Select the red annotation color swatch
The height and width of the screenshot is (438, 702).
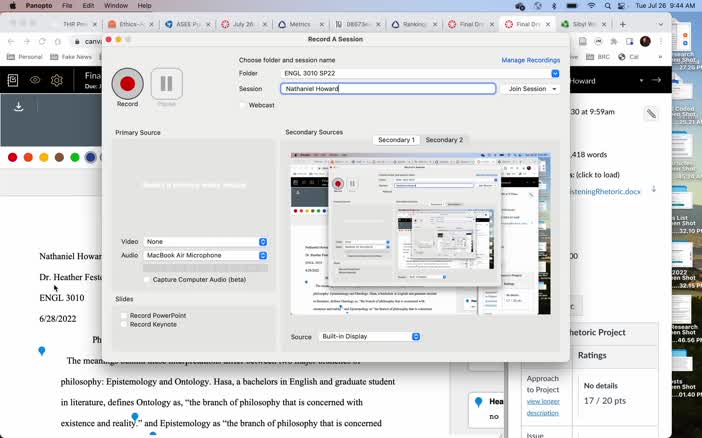pyautogui.click(x=12, y=157)
